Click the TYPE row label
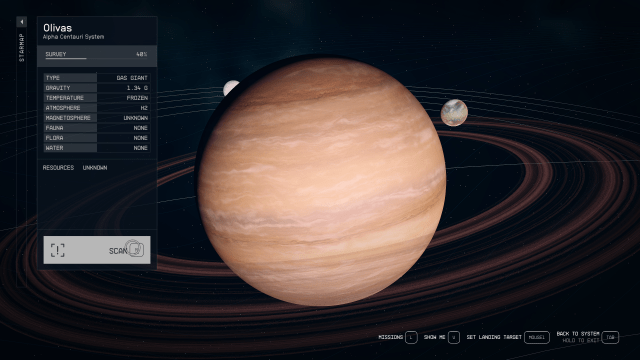Viewport: 640px width, 360px height. coord(53,78)
